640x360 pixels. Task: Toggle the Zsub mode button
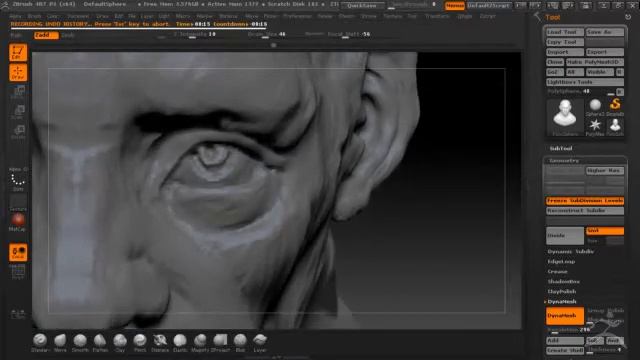(68, 36)
